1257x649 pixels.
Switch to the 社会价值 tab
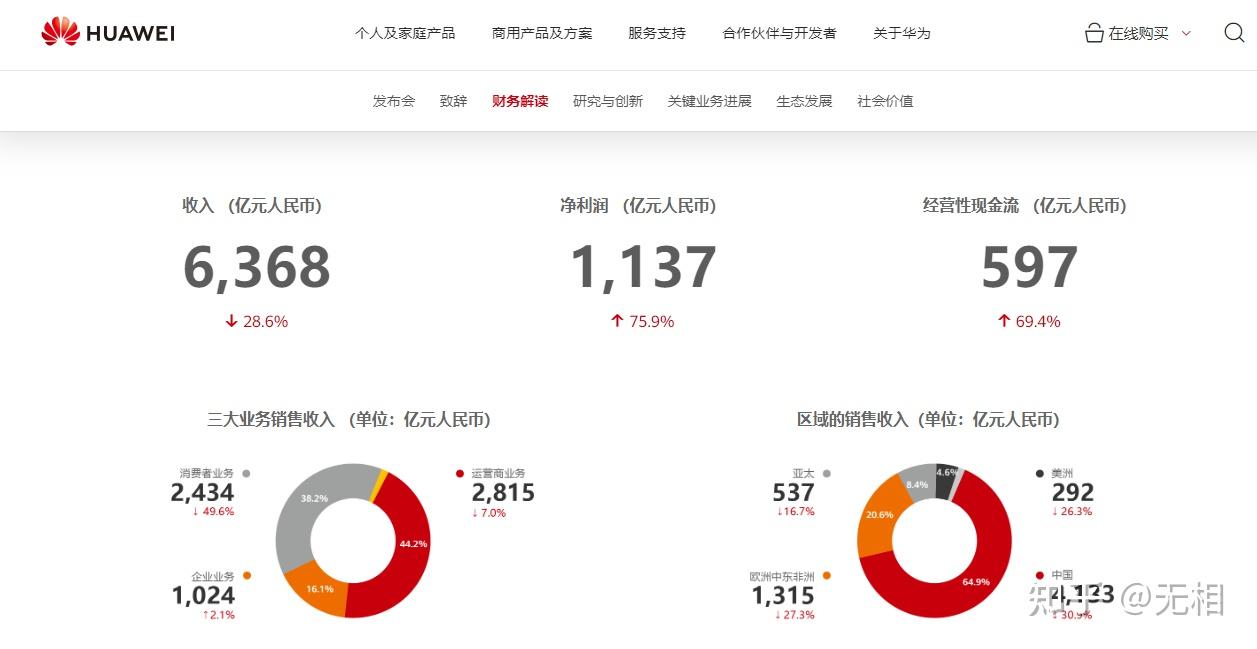click(x=885, y=101)
